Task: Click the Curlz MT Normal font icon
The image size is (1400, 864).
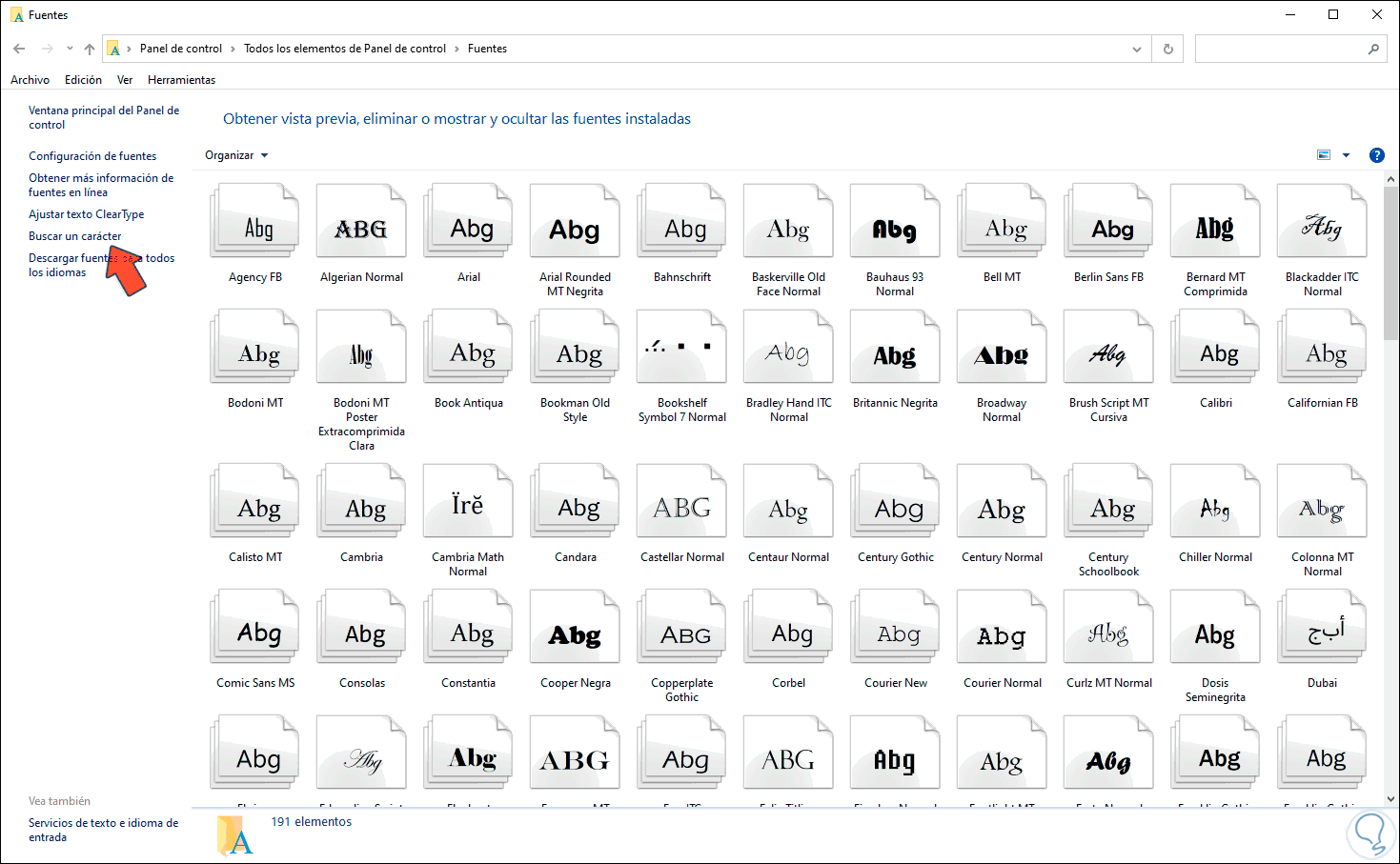Action: pyautogui.click(x=1108, y=627)
